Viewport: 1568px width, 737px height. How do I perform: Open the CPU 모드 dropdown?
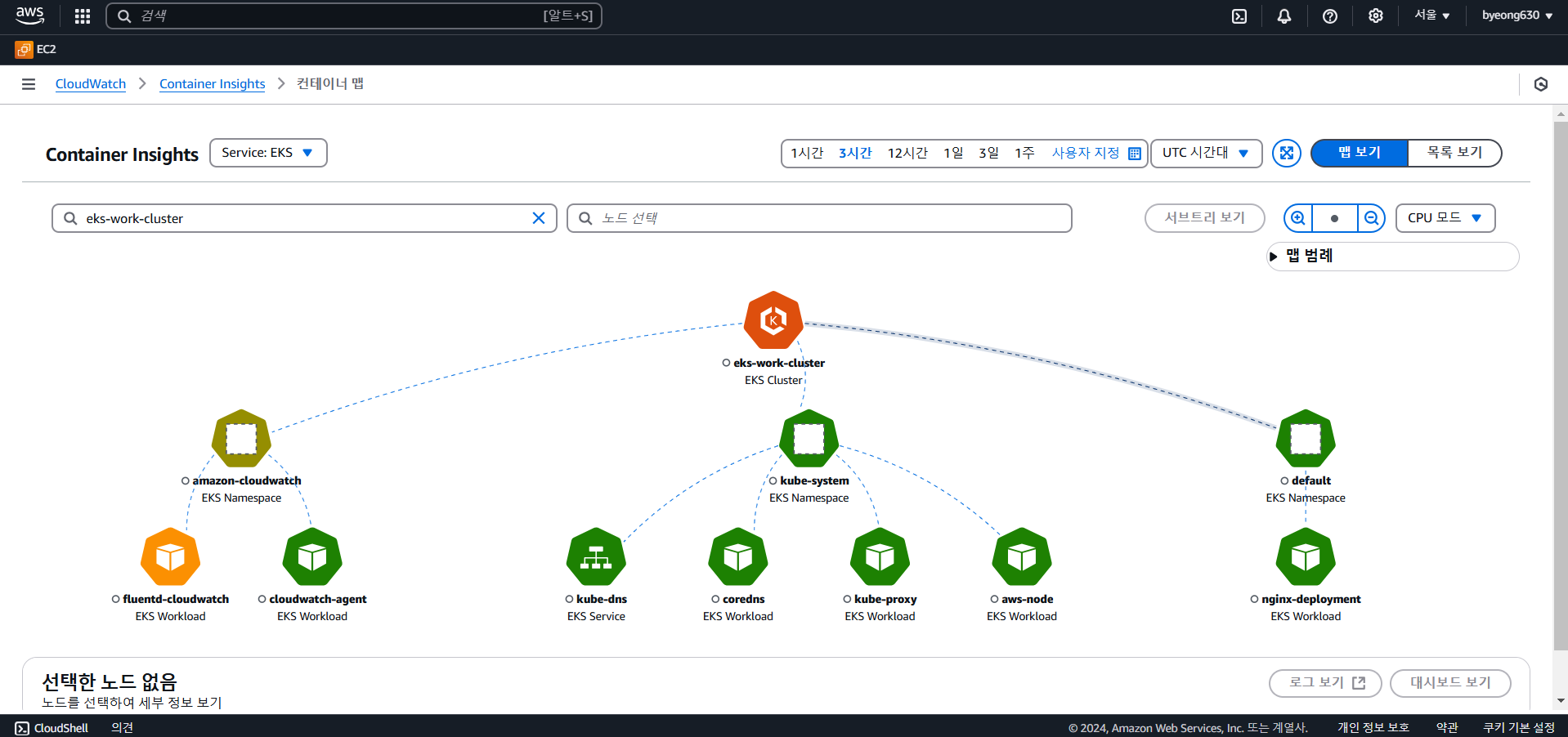(x=1445, y=218)
